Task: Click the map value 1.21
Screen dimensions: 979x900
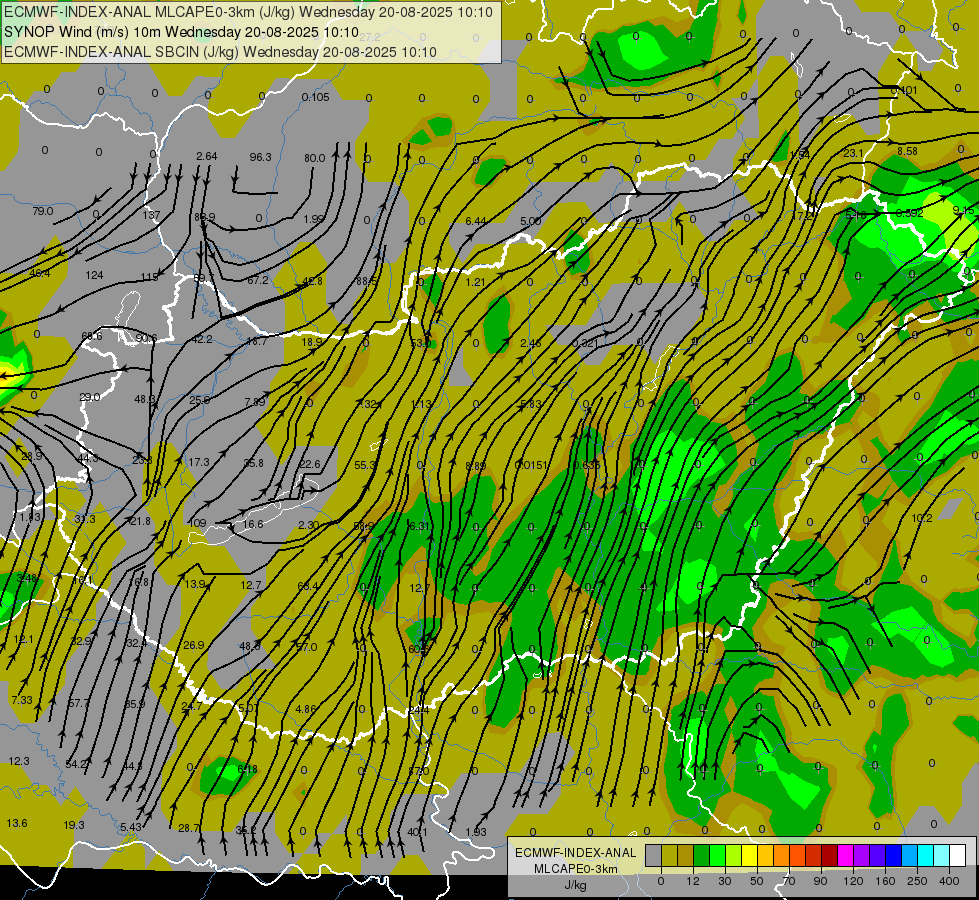Action: coord(475,282)
